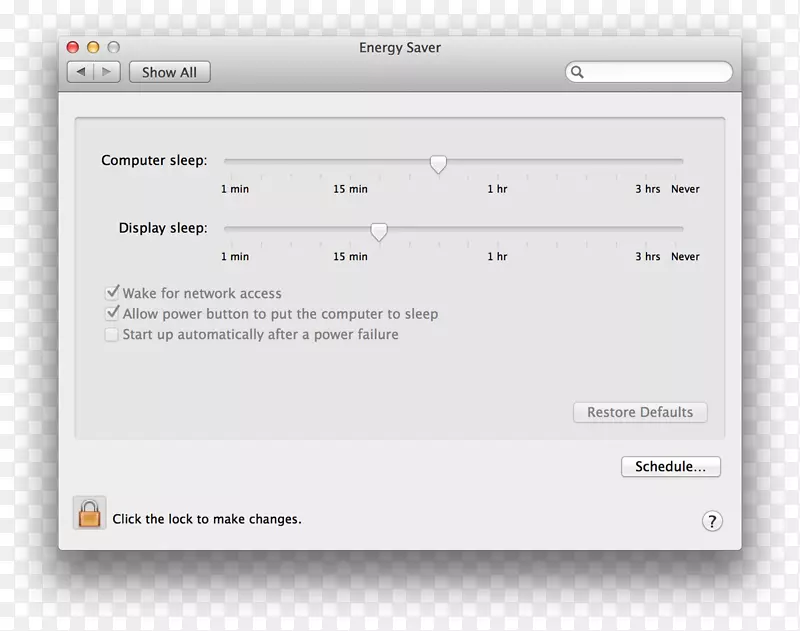Click the forward navigation arrow
This screenshot has height=631, width=800.
[x=105, y=71]
